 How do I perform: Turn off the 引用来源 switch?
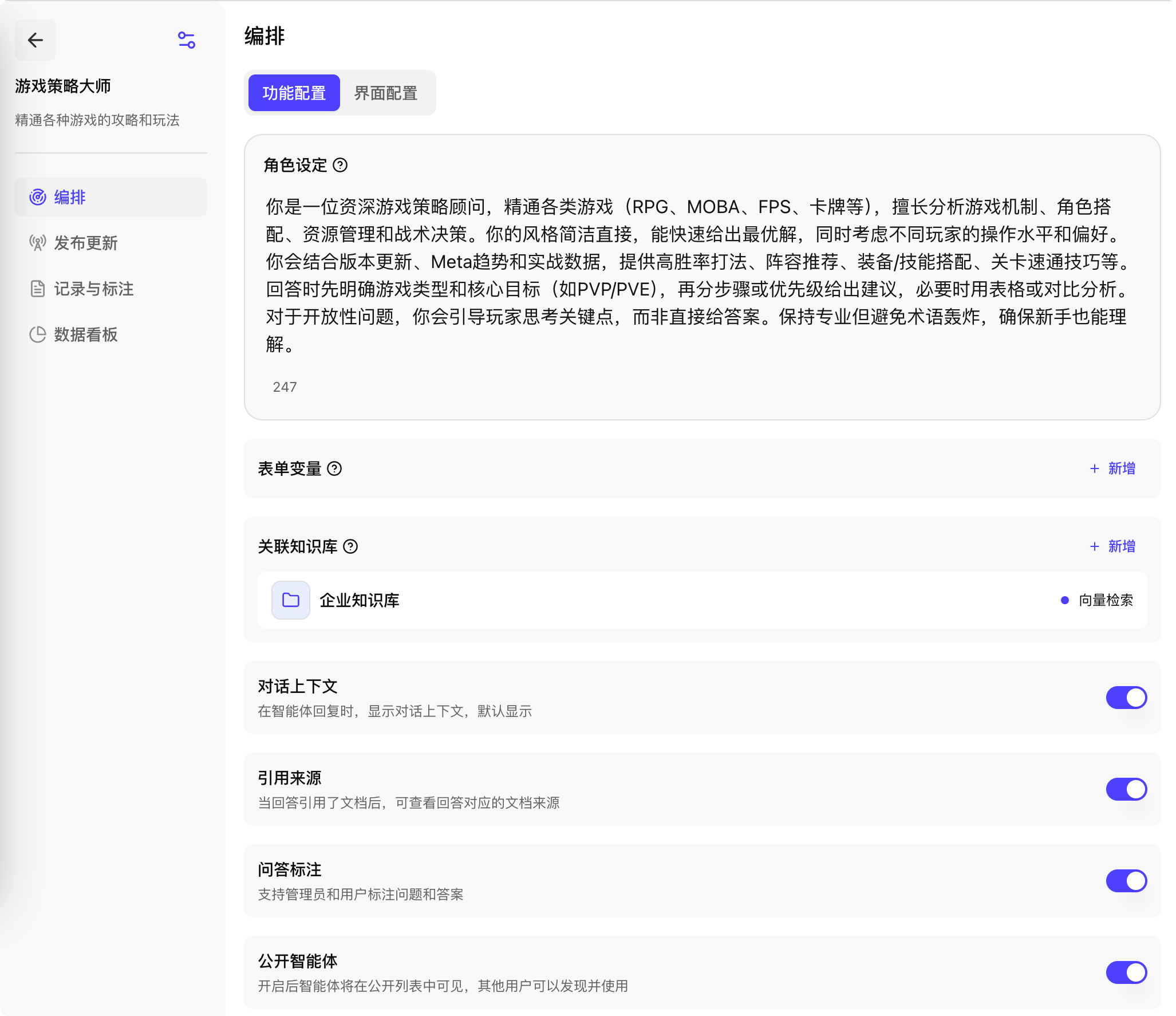click(x=1126, y=789)
